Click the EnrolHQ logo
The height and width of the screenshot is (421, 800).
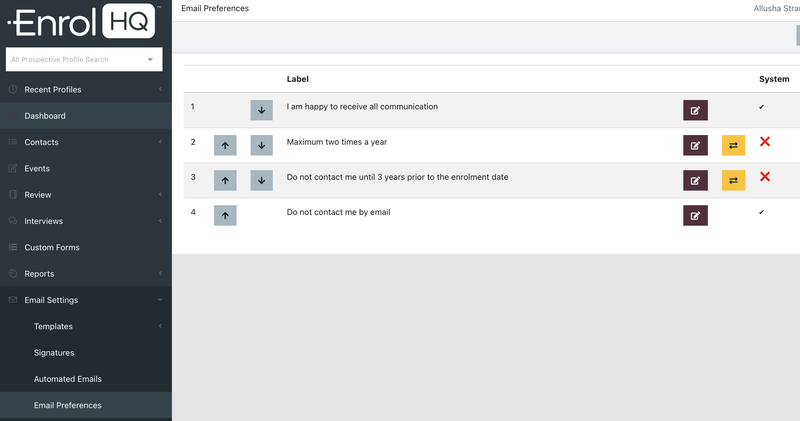click(84, 20)
